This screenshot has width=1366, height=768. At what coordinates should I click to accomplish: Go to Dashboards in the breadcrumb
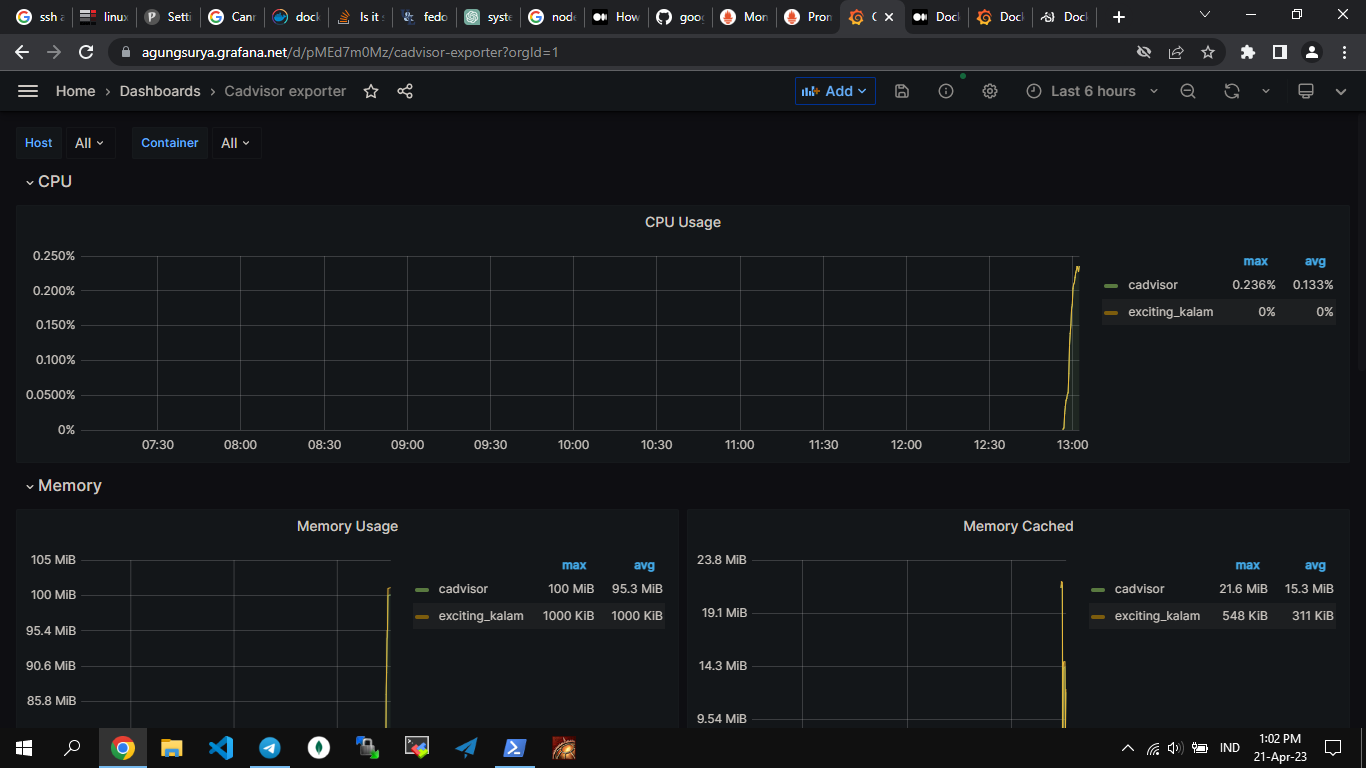click(x=160, y=91)
